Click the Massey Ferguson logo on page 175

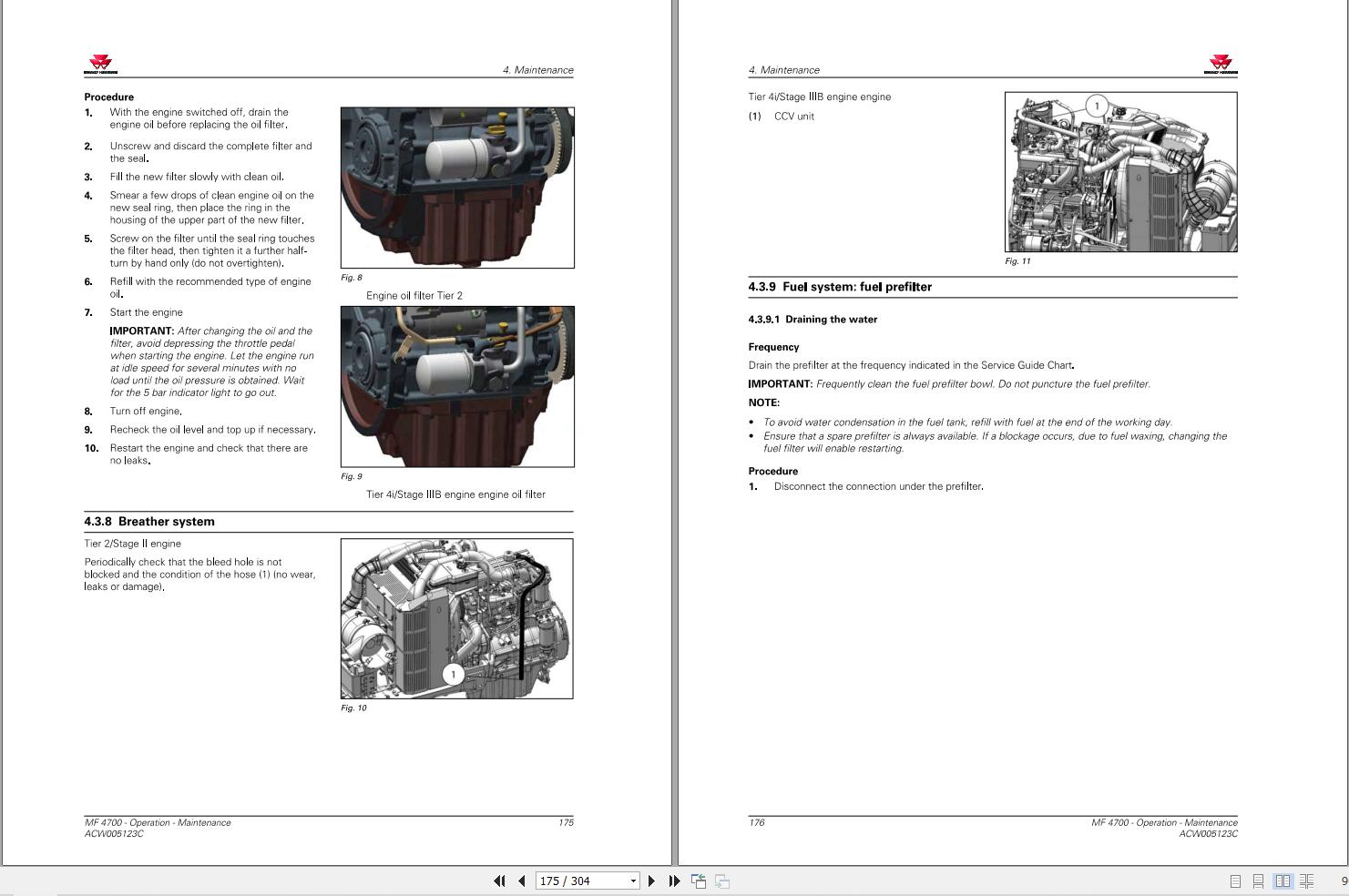(x=101, y=64)
